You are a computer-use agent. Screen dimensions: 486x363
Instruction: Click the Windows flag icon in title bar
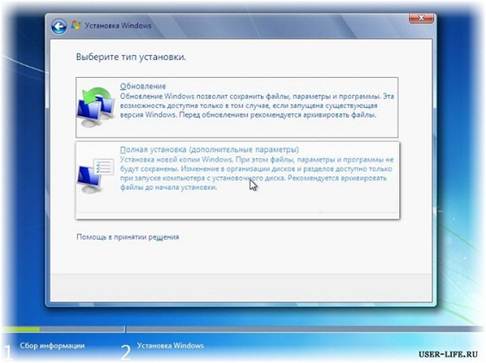click(x=76, y=25)
